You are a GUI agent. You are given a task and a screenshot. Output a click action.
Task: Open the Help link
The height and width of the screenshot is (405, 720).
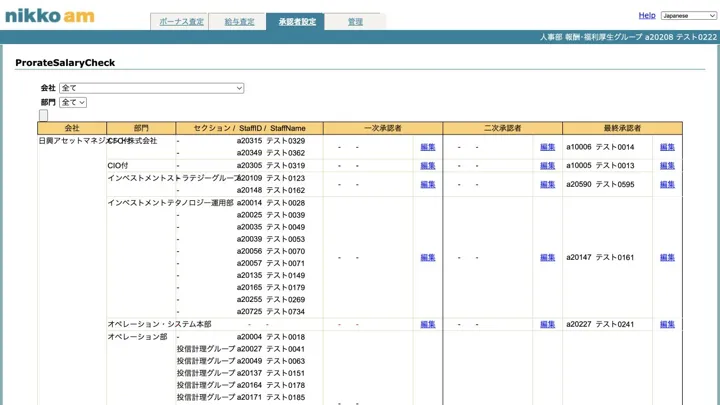tap(647, 16)
